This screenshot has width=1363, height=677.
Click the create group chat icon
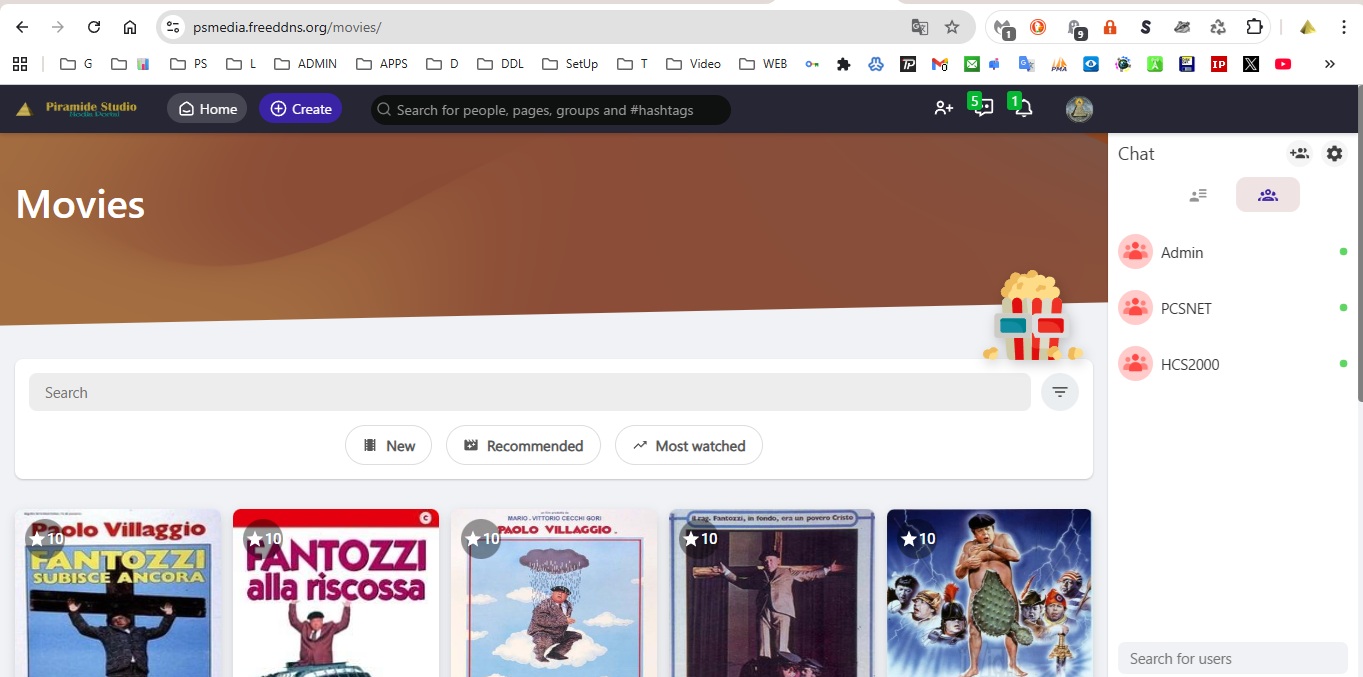coord(1299,154)
